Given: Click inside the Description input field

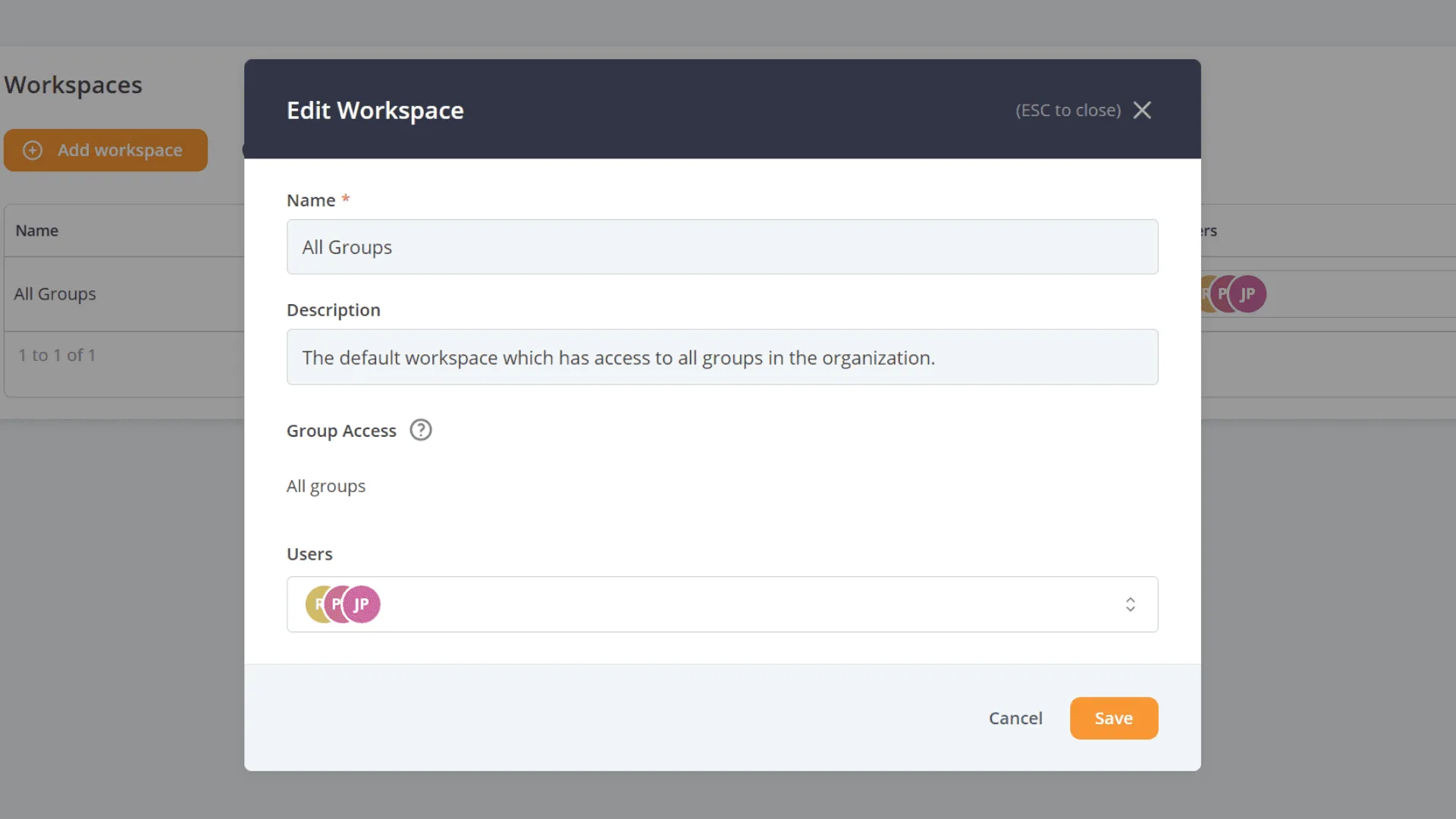Looking at the screenshot, I should (722, 357).
